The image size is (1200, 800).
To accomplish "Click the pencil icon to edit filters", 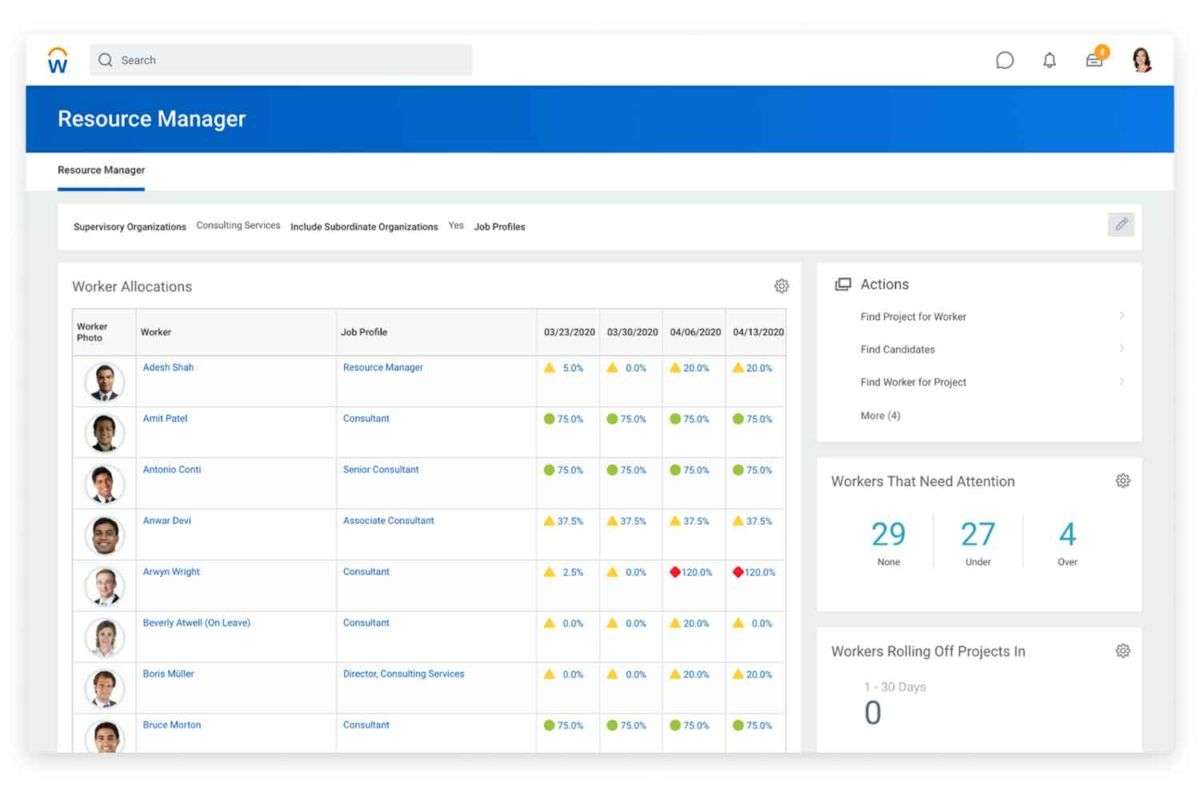I will coord(1121,224).
